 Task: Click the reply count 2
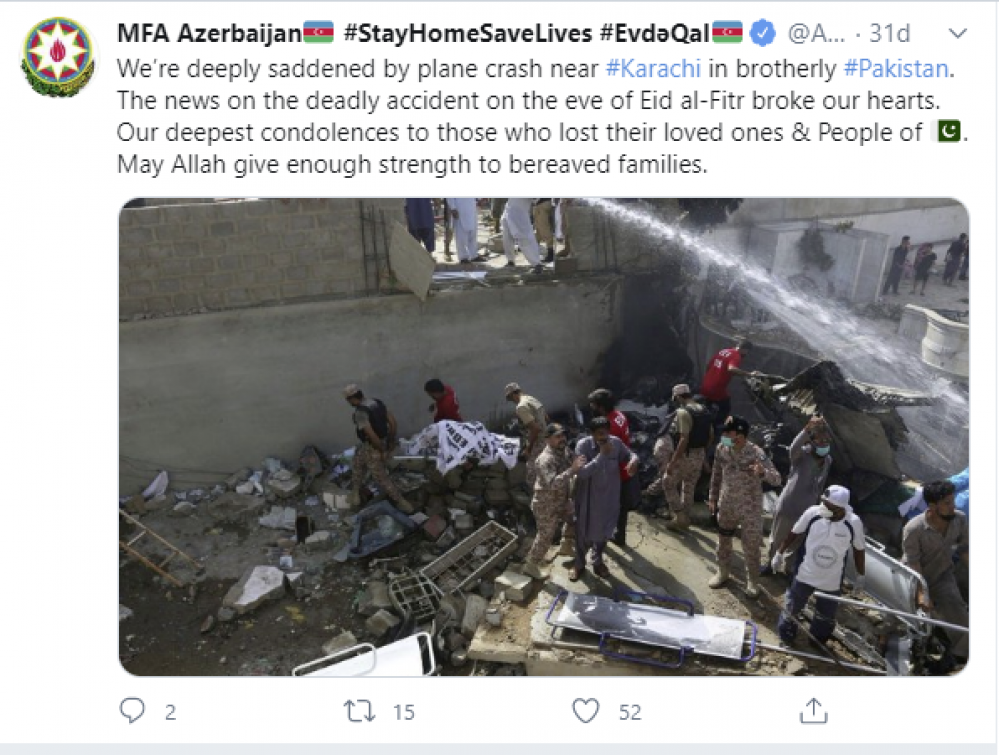tap(170, 712)
